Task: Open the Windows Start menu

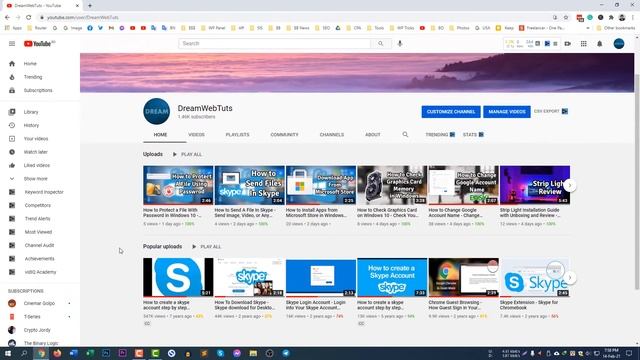Action: pos(7,353)
